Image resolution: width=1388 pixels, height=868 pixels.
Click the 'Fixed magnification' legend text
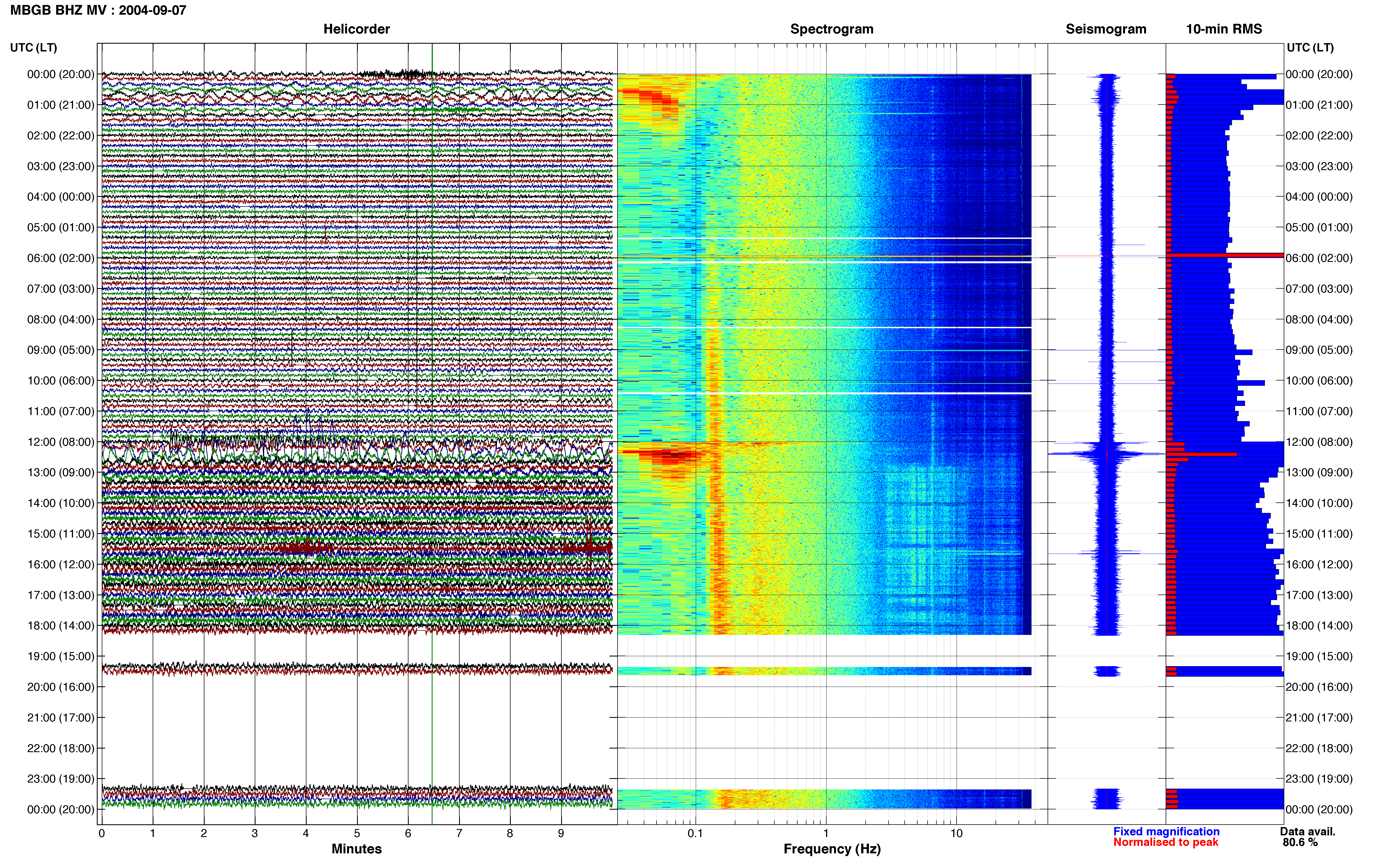click(x=1166, y=831)
